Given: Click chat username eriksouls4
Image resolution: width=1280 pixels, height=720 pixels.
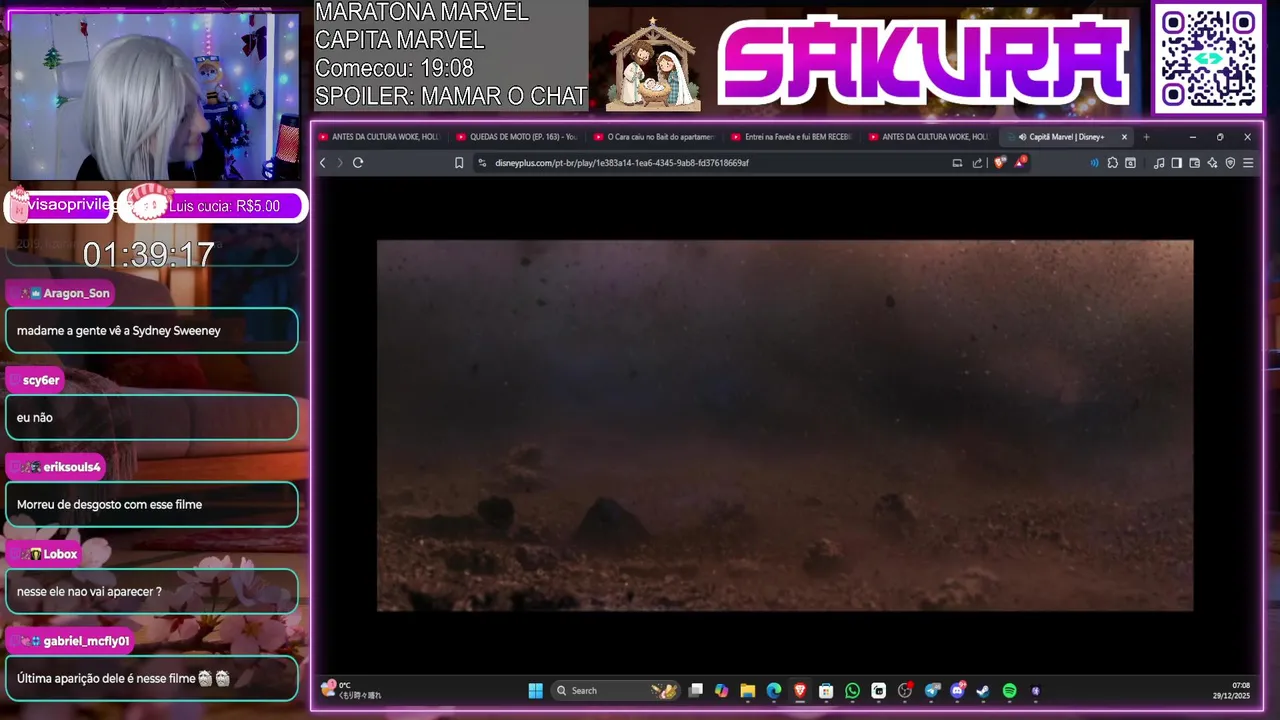Looking at the screenshot, I should (x=72, y=467).
